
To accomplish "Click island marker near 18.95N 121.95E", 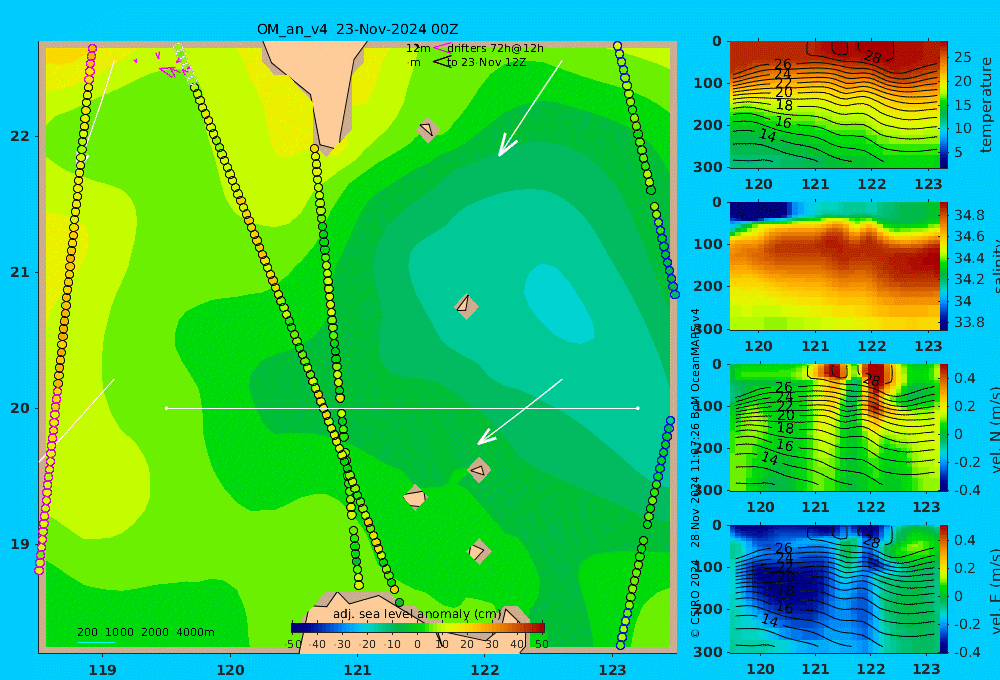I will (478, 551).
